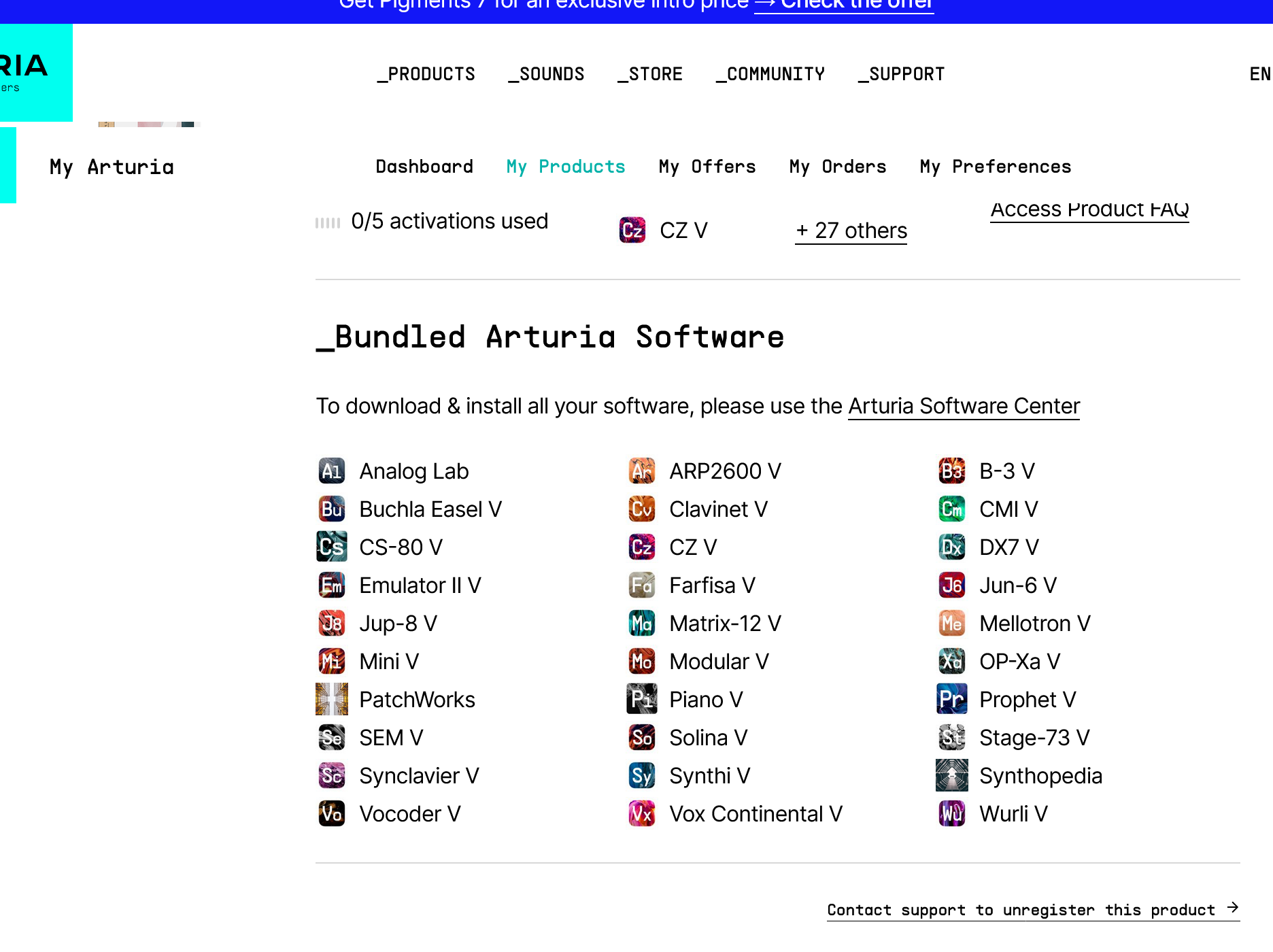Viewport: 1273px width, 952px height.
Task: Click the Piano V icon
Action: click(x=642, y=699)
